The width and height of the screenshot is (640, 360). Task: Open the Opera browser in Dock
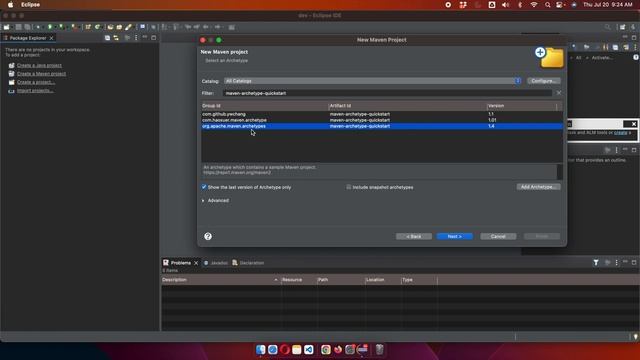284,349
